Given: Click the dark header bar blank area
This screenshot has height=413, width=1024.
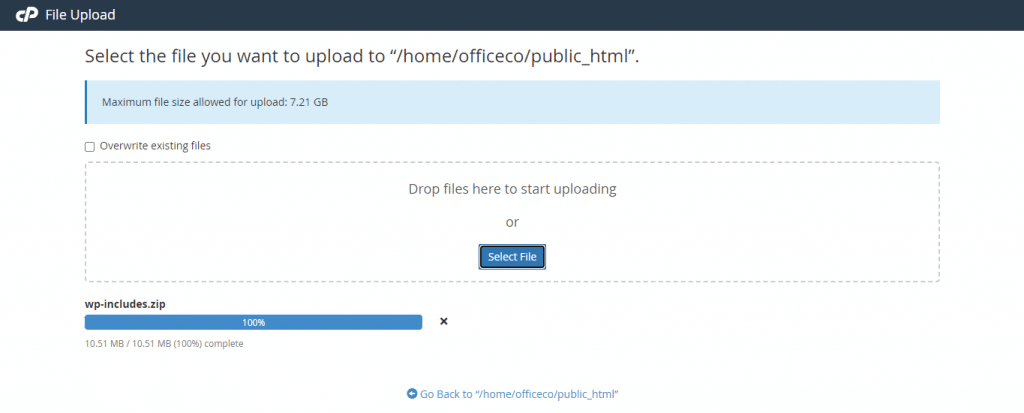Looking at the screenshot, I should coord(600,15).
